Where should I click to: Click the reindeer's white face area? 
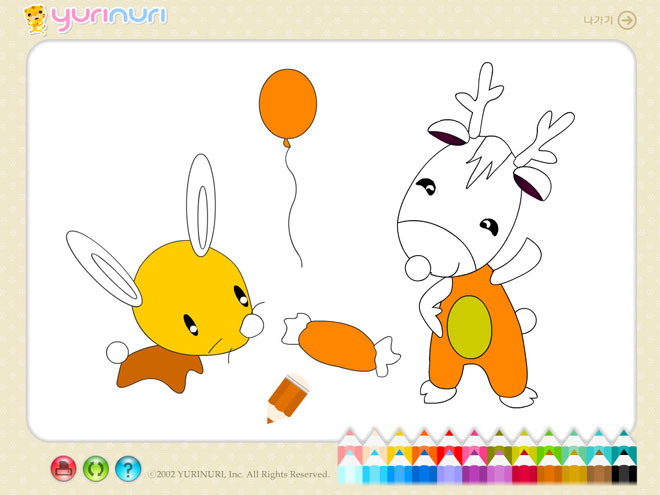(440, 215)
